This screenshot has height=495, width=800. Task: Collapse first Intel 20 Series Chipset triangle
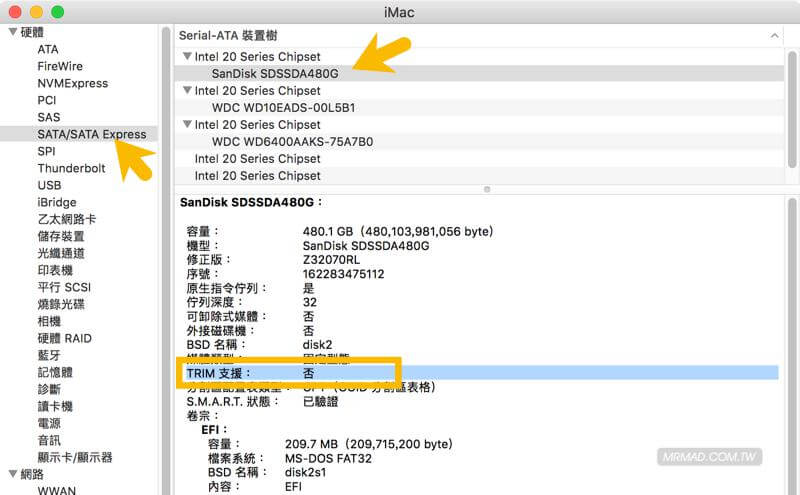187,57
